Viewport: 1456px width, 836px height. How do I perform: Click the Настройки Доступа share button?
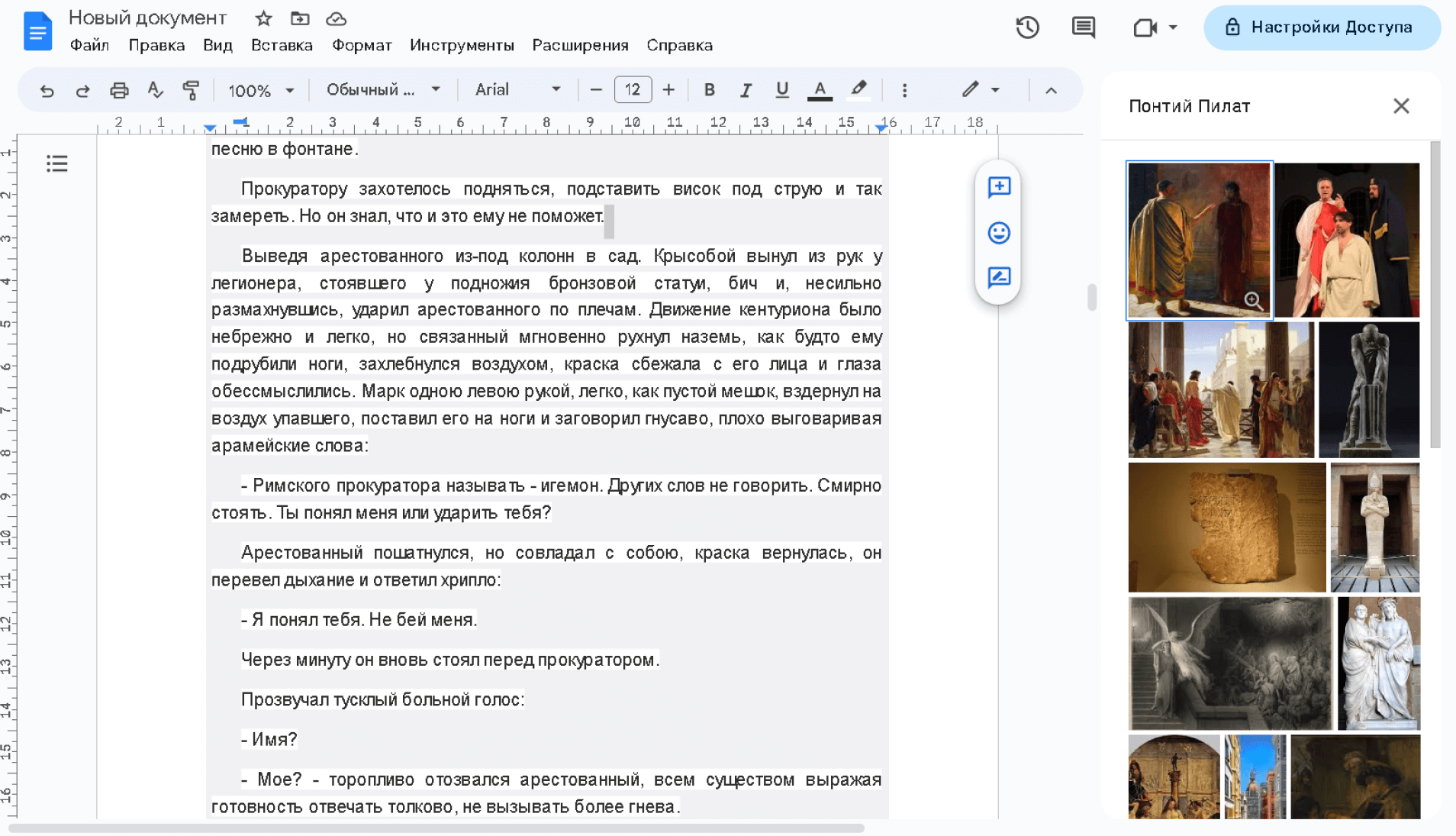[1322, 27]
